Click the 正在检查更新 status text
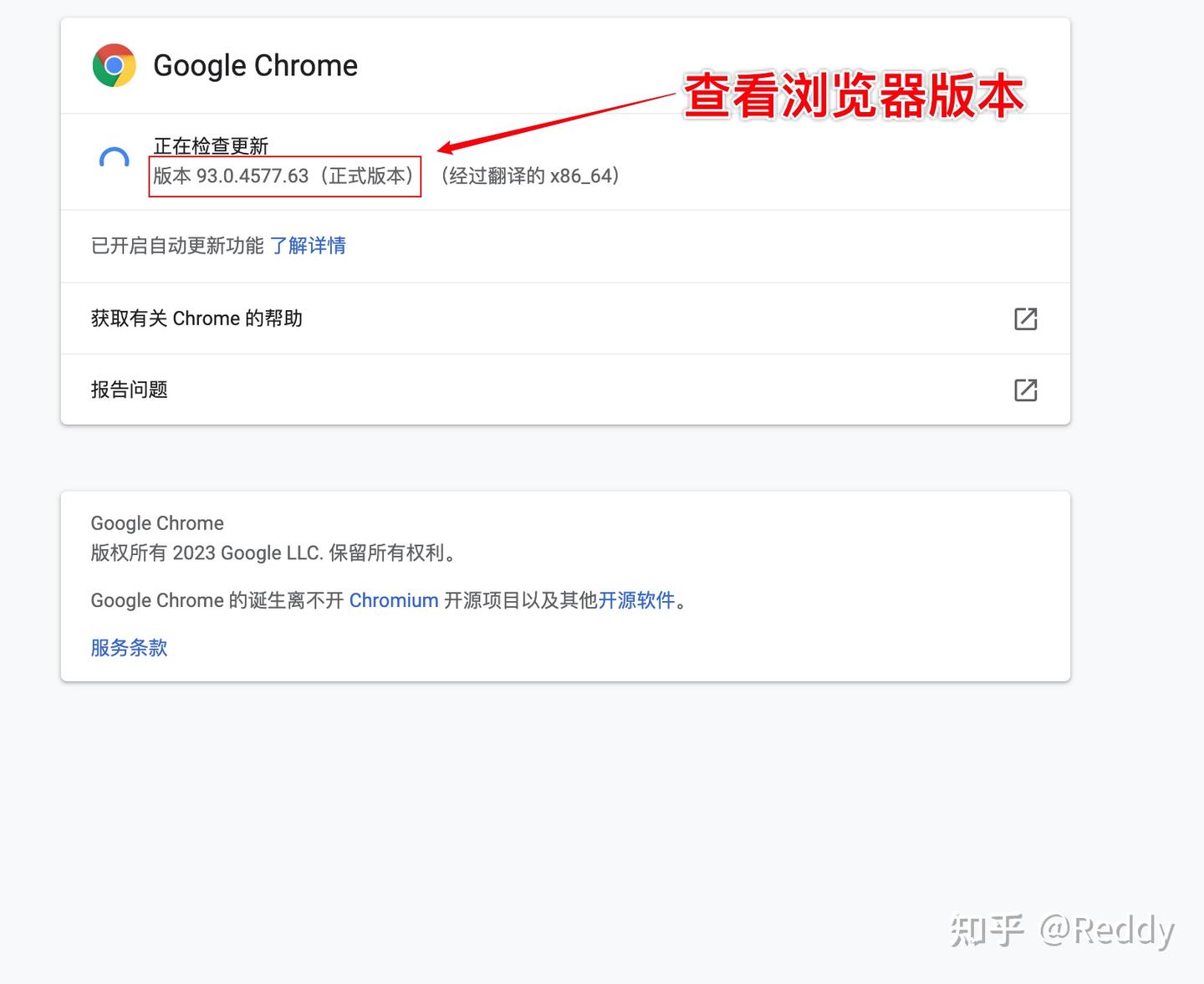Image resolution: width=1204 pixels, height=984 pixels. pos(210,145)
